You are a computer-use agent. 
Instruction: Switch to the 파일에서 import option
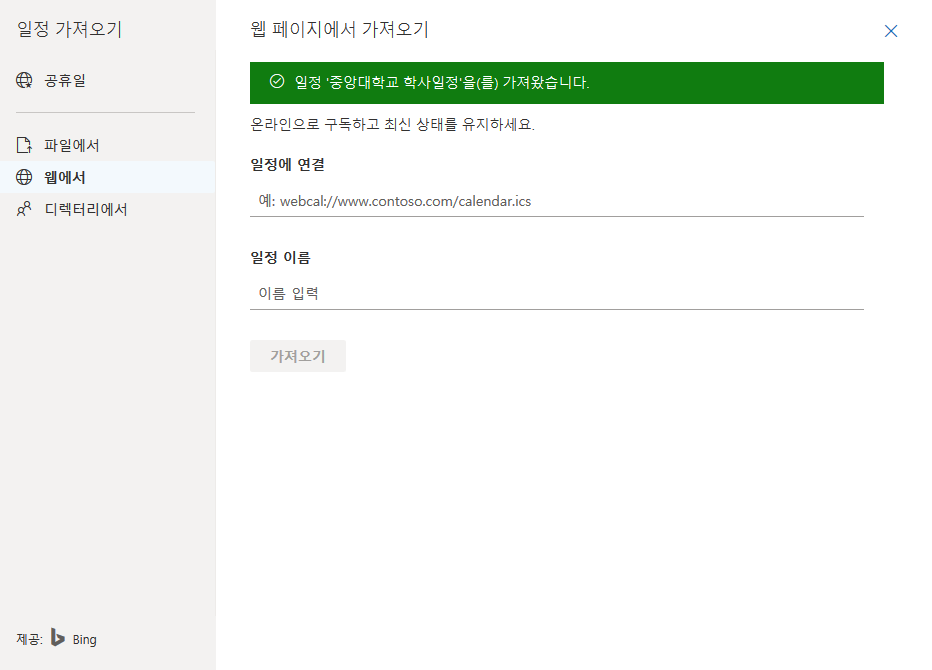(75, 144)
